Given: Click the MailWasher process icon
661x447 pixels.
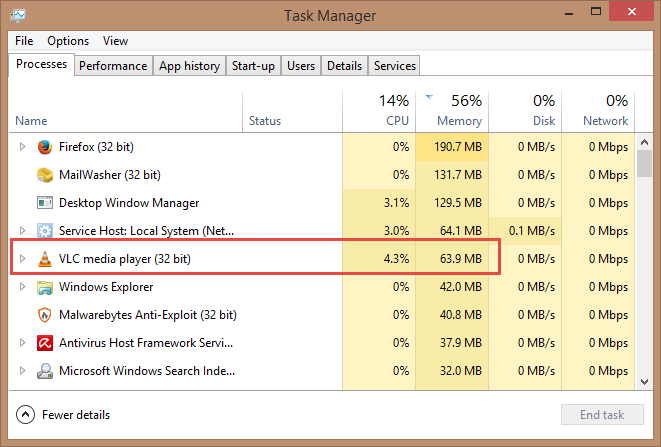Looking at the screenshot, I should click(45, 175).
